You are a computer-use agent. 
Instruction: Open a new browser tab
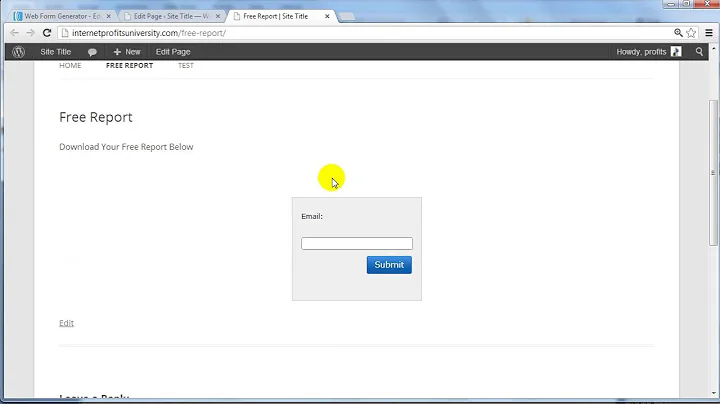(347, 17)
